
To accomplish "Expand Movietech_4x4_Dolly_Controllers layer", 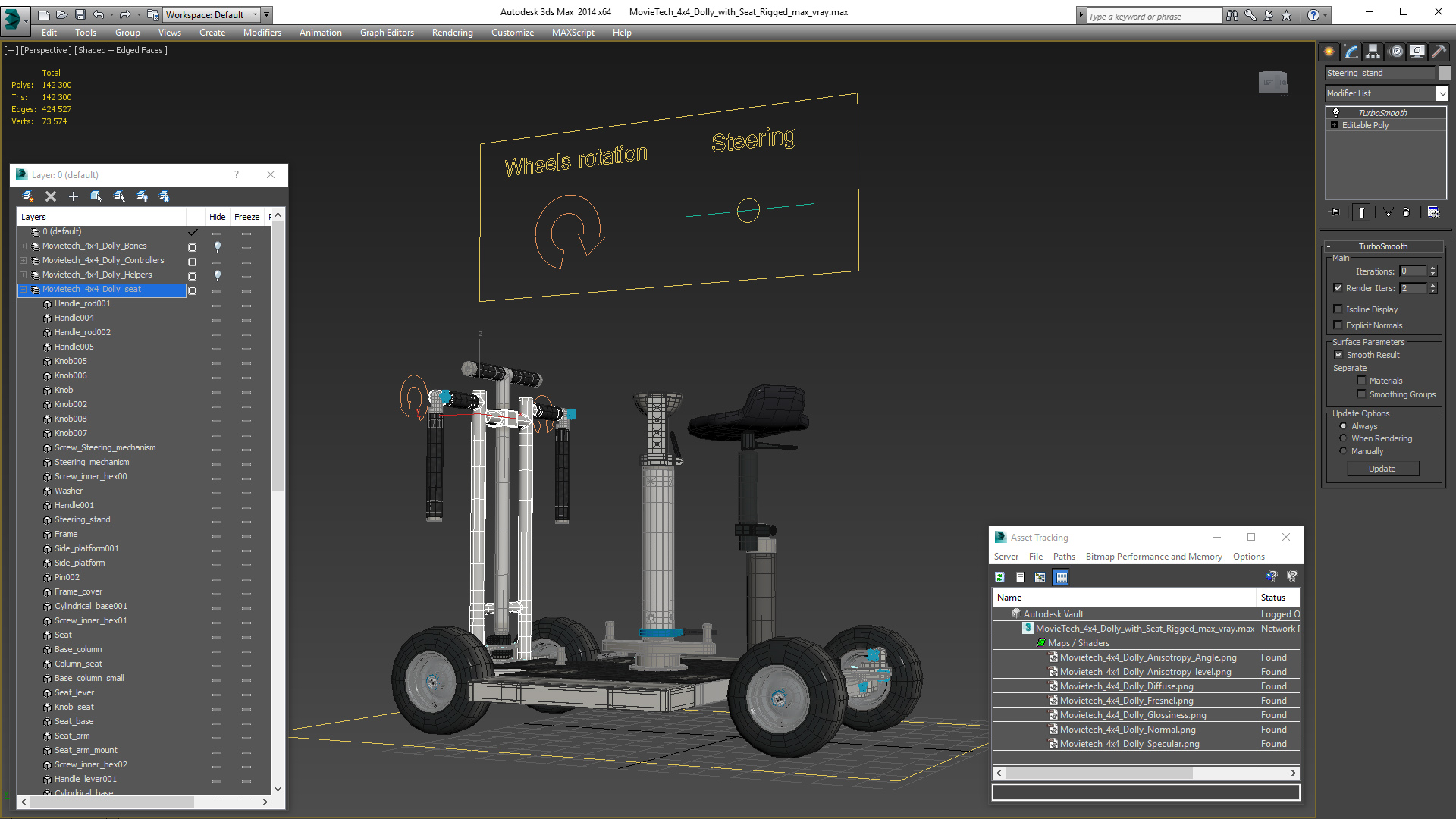I will point(24,261).
